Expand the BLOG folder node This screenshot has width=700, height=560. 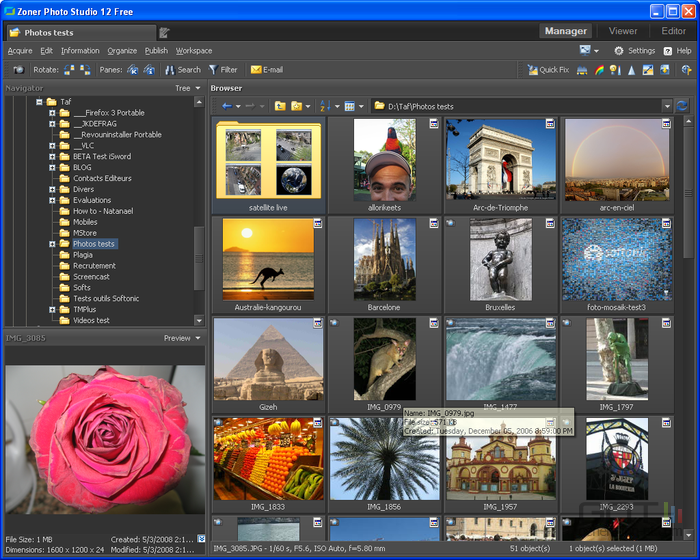point(52,167)
